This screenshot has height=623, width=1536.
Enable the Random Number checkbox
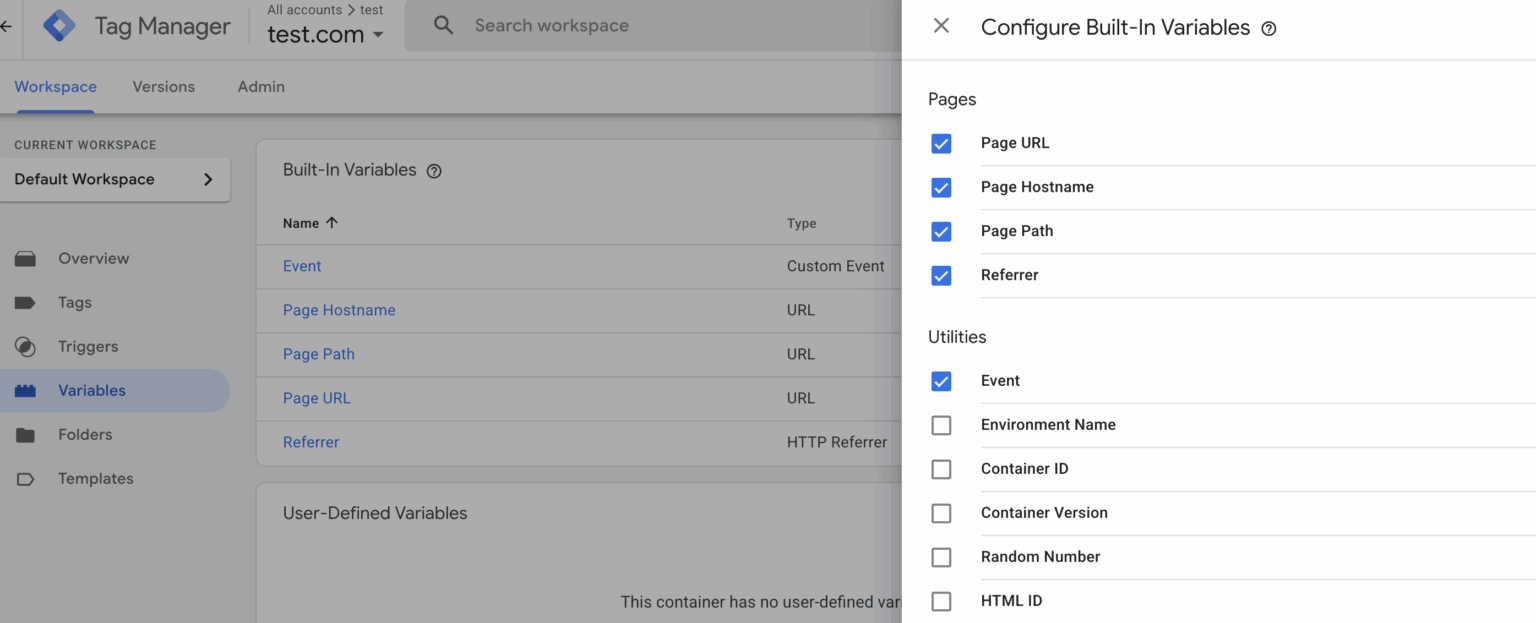[941, 557]
